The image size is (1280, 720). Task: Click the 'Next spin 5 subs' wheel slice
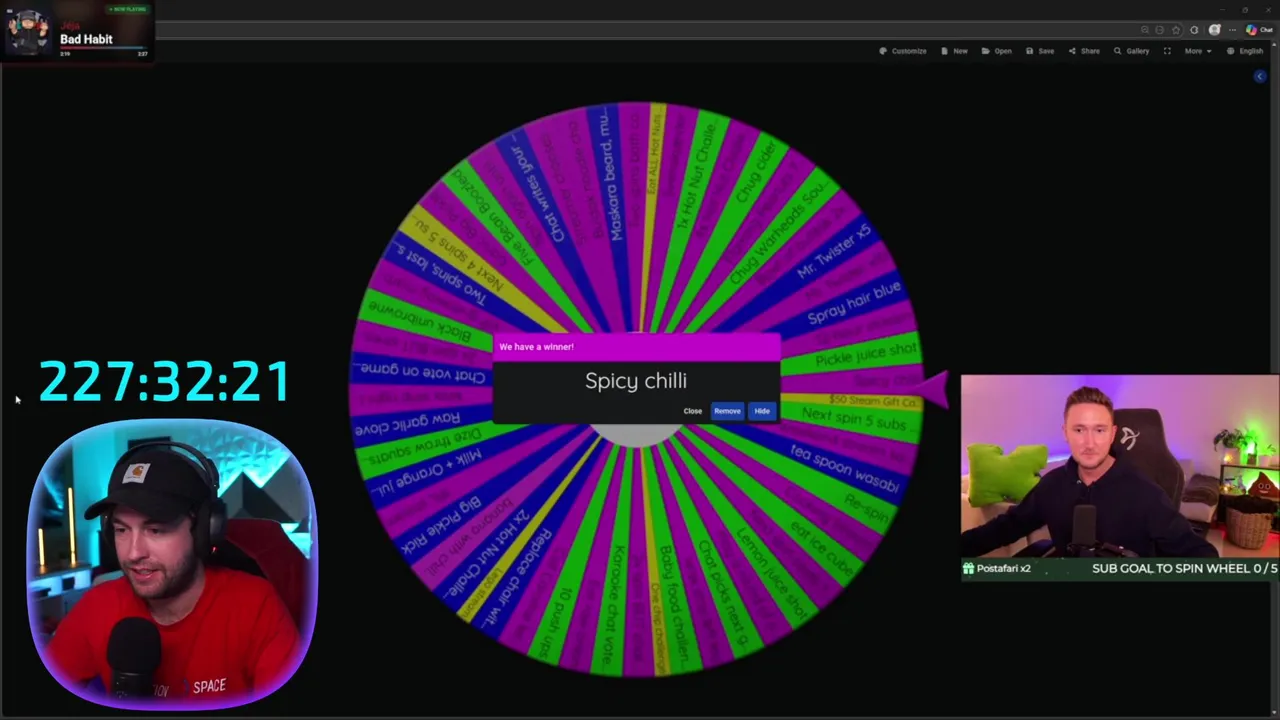pyautogui.click(x=853, y=419)
